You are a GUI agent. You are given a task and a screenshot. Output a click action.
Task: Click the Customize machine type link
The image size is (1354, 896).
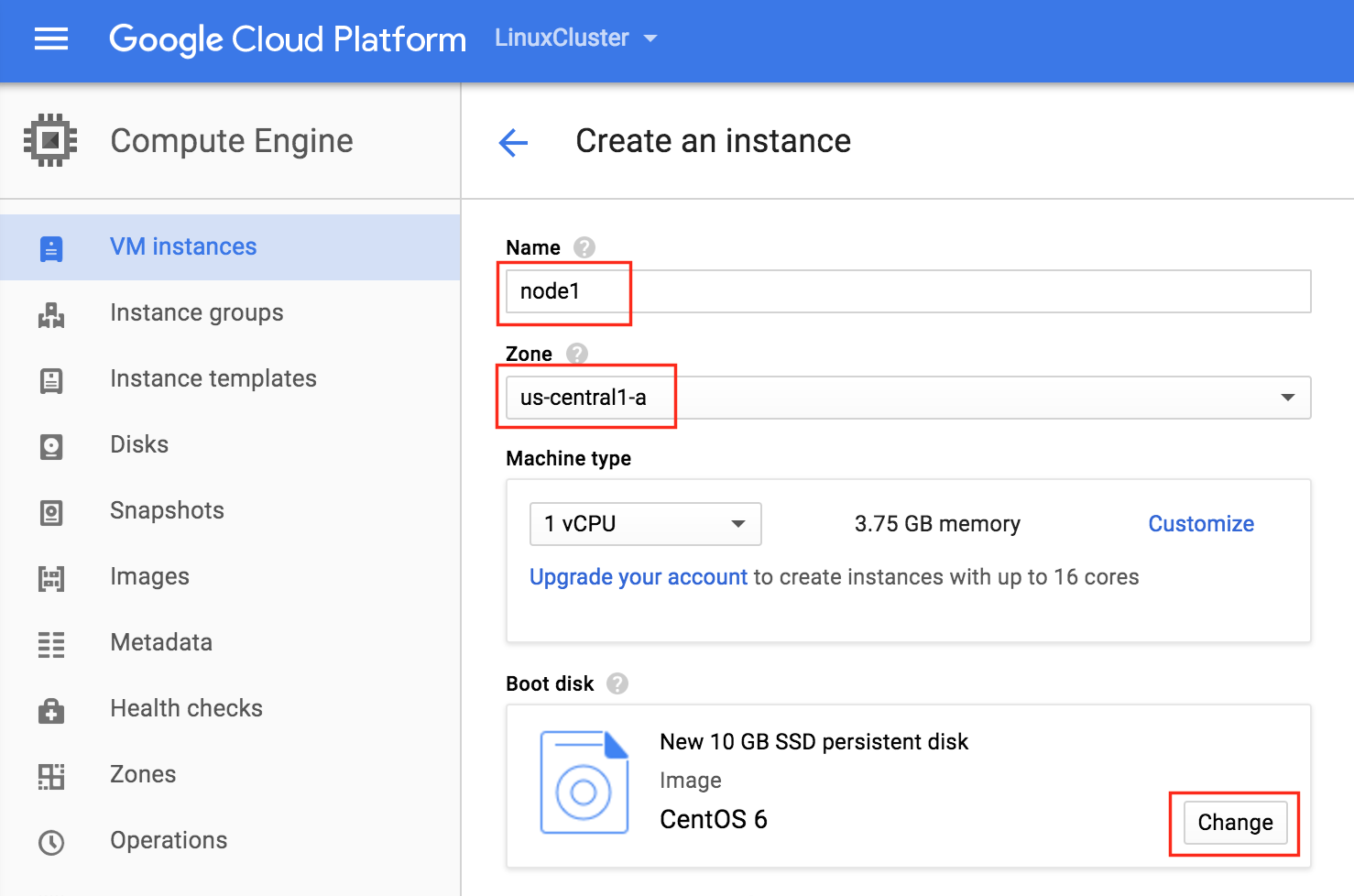coord(1201,524)
